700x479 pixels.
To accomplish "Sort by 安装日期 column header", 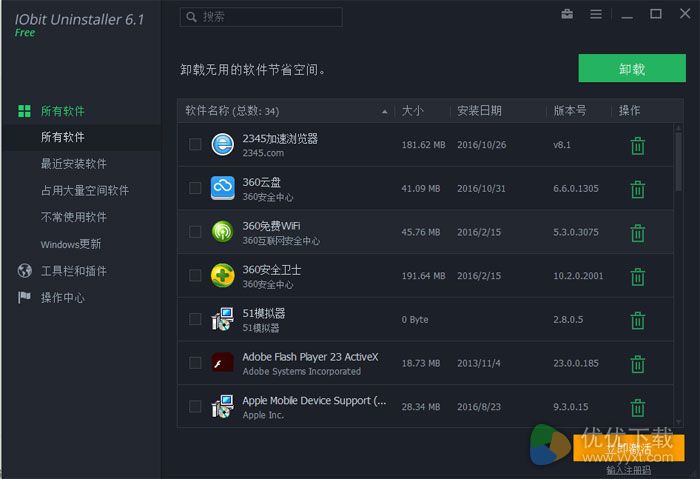I will pos(498,111).
